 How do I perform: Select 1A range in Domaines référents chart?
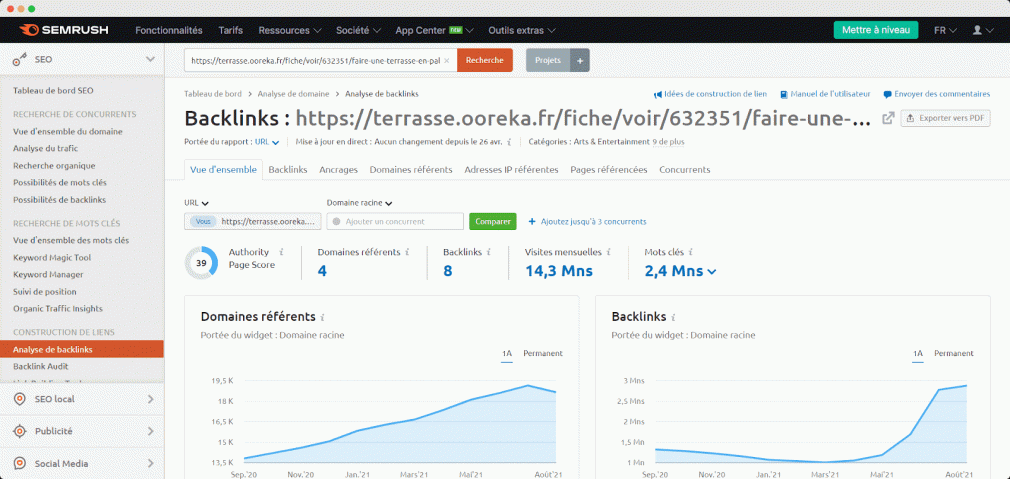coord(507,353)
